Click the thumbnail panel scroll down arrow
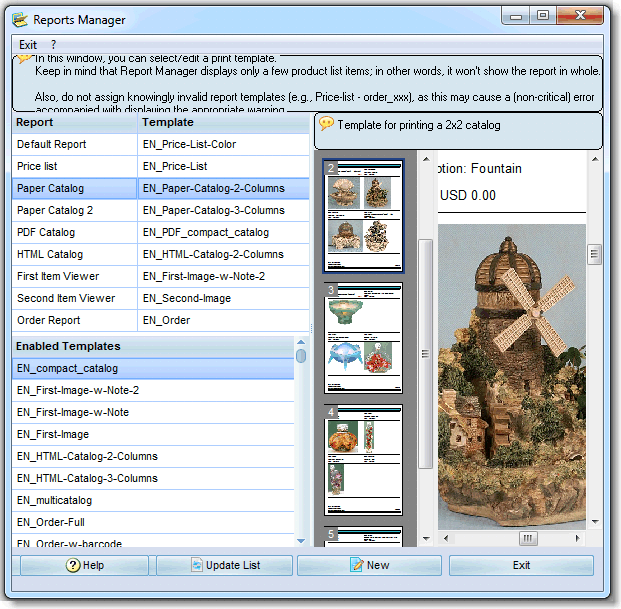 [426, 538]
